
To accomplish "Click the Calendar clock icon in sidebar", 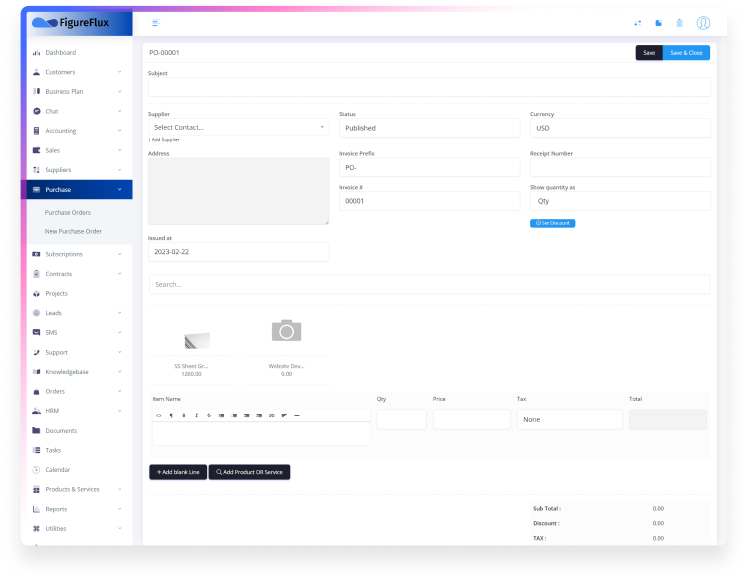I will pyautogui.click(x=37, y=469).
